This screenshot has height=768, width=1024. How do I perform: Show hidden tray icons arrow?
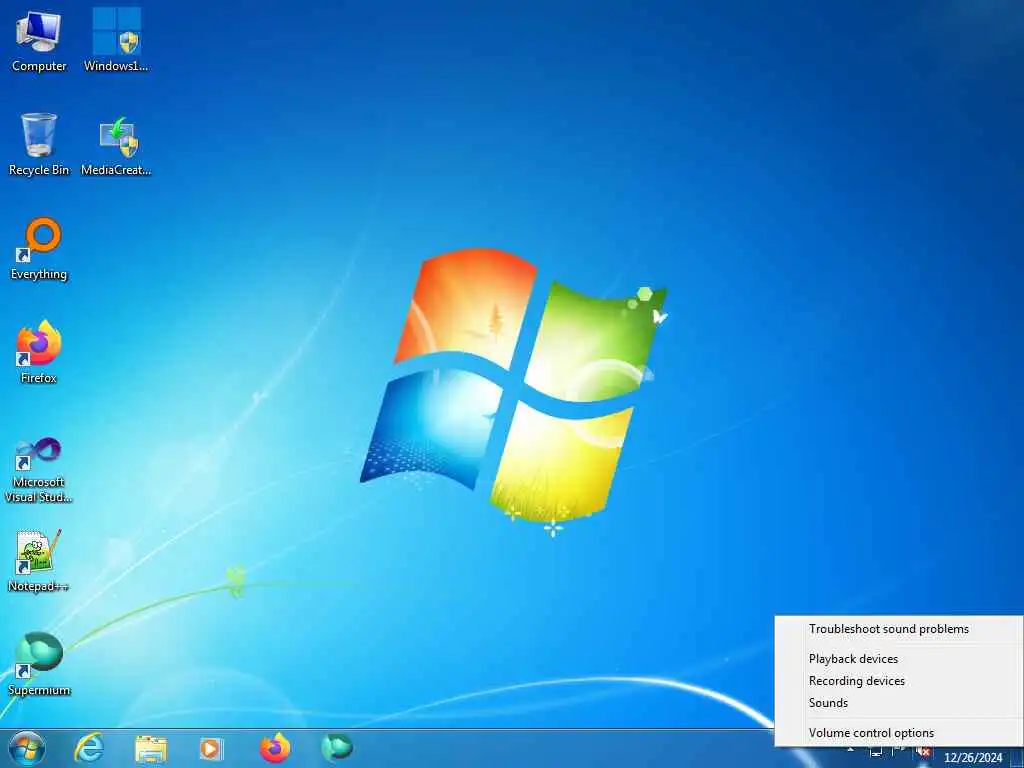pos(851,751)
